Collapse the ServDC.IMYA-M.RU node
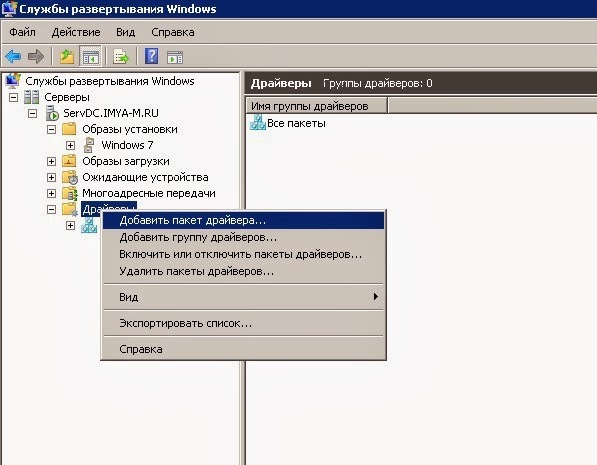This screenshot has height=465, width=597. click(32, 113)
